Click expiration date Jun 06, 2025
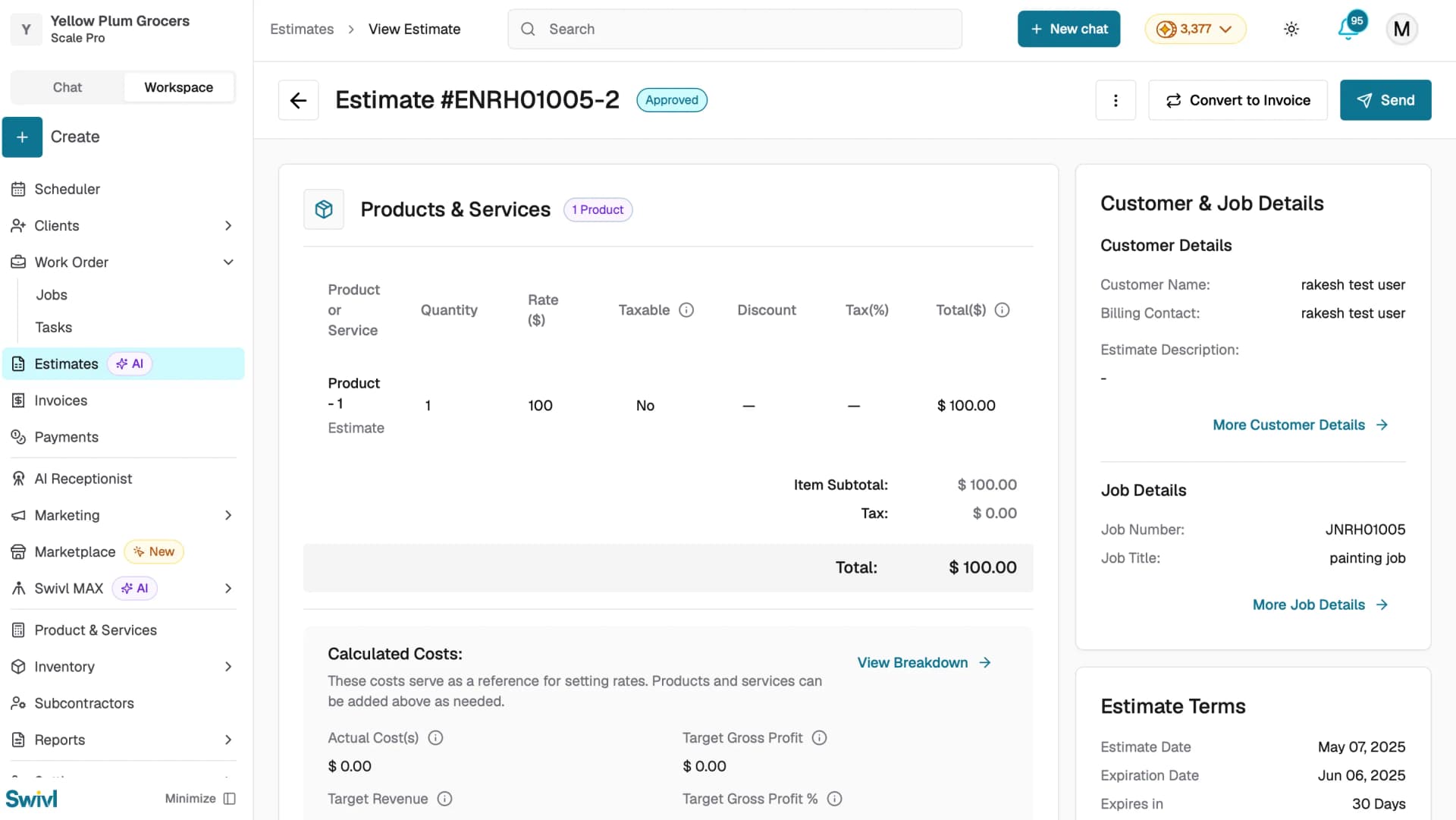This screenshot has width=1456, height=820. 1361,775
